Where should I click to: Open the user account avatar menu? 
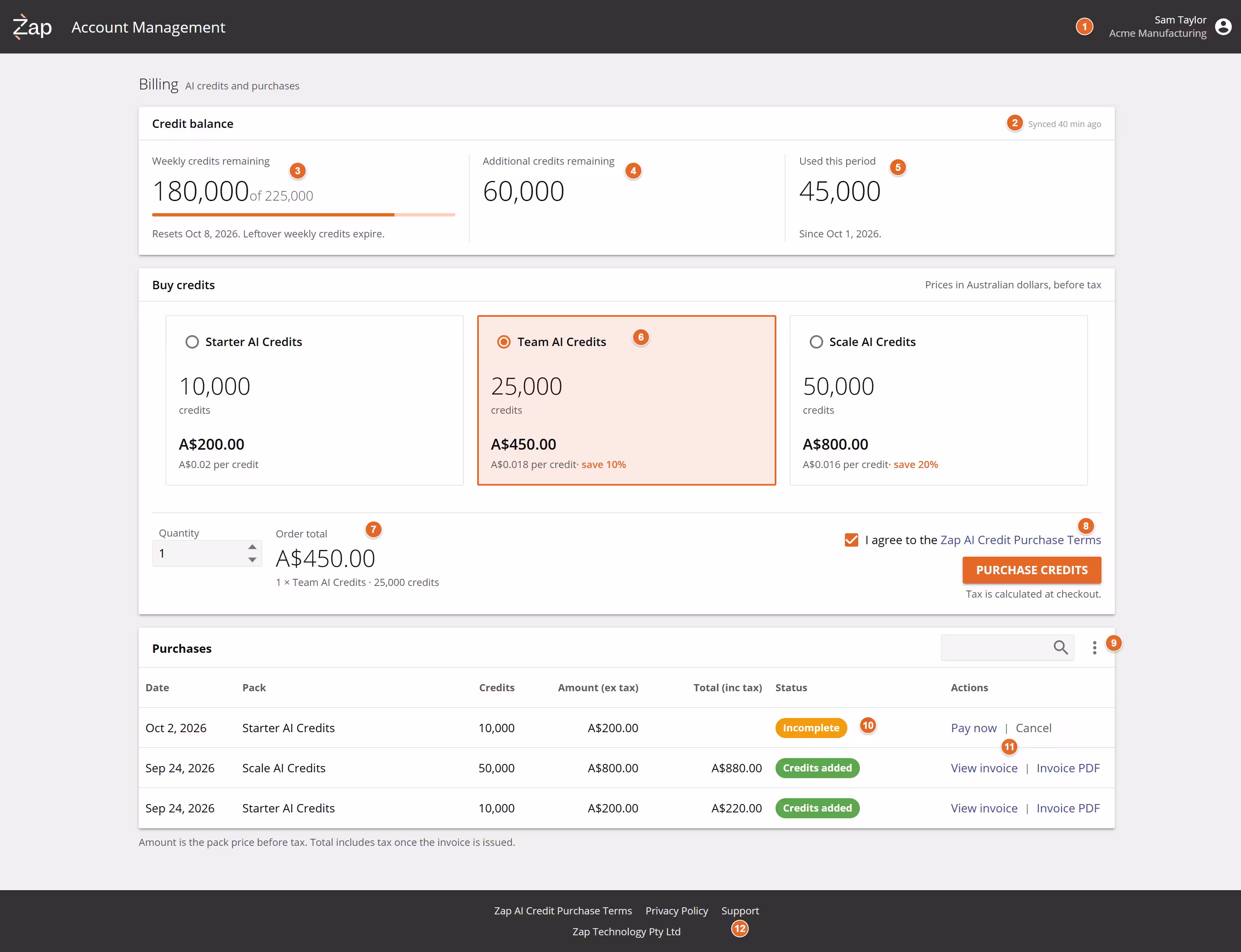click(1223, 27)
